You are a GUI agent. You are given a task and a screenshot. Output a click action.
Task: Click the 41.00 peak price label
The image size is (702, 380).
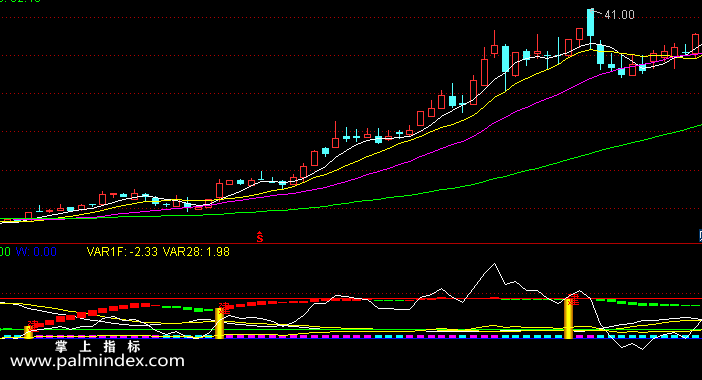(619, 15)
